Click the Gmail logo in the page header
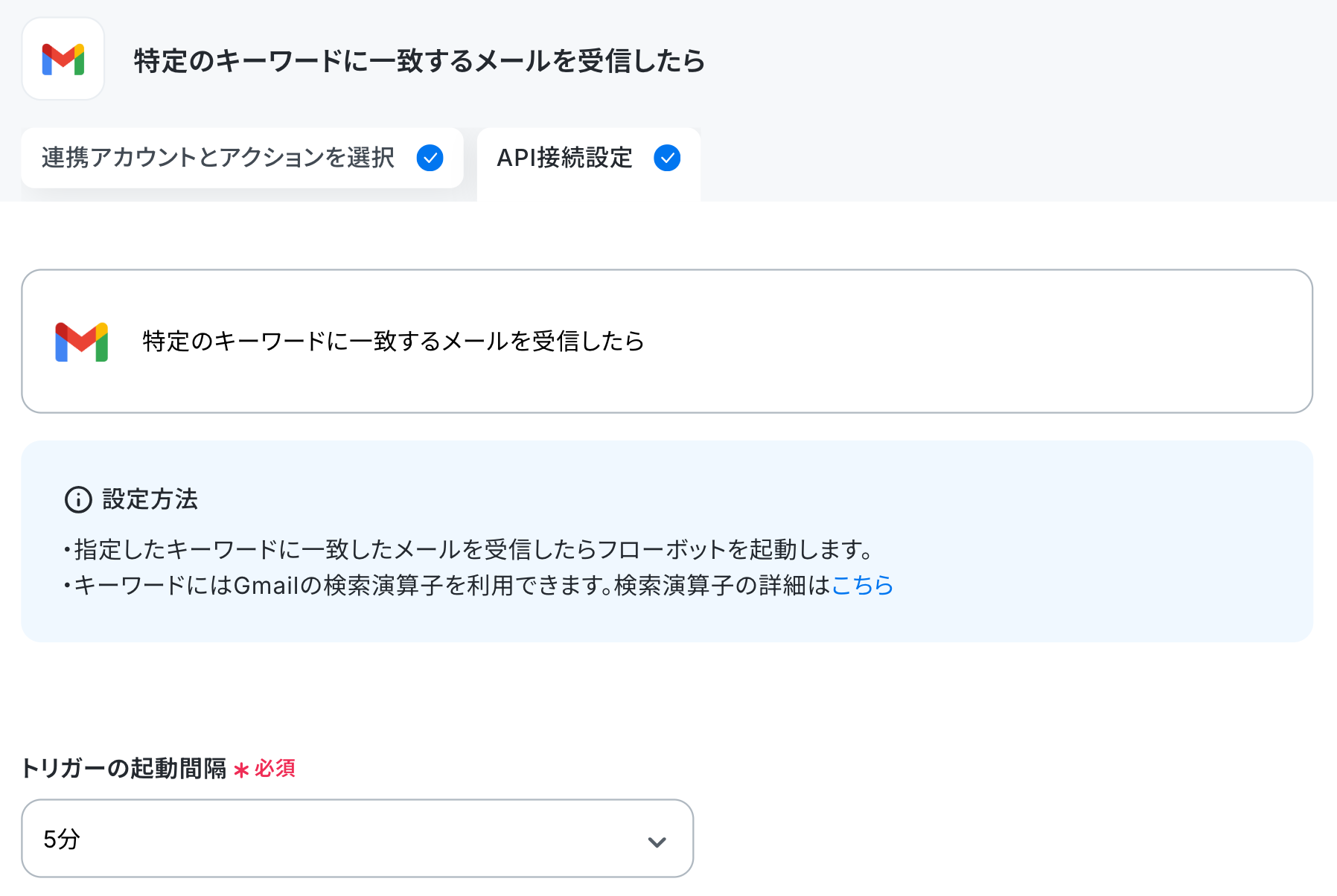1337x896 pixels. pos(63,60)
